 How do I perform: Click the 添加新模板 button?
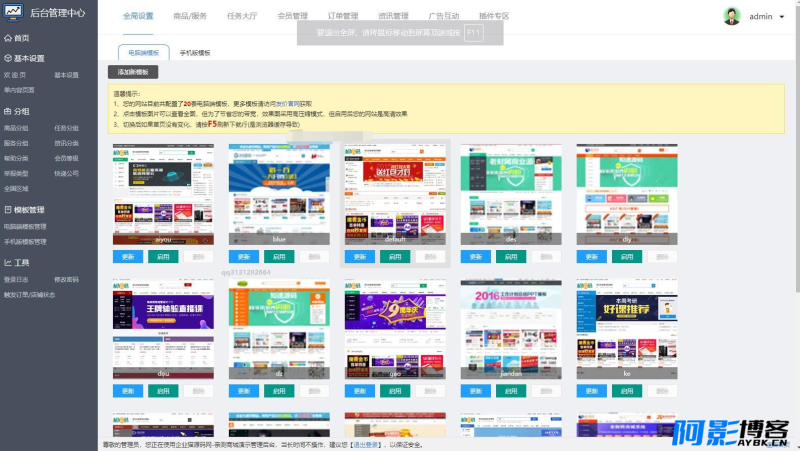133,72
